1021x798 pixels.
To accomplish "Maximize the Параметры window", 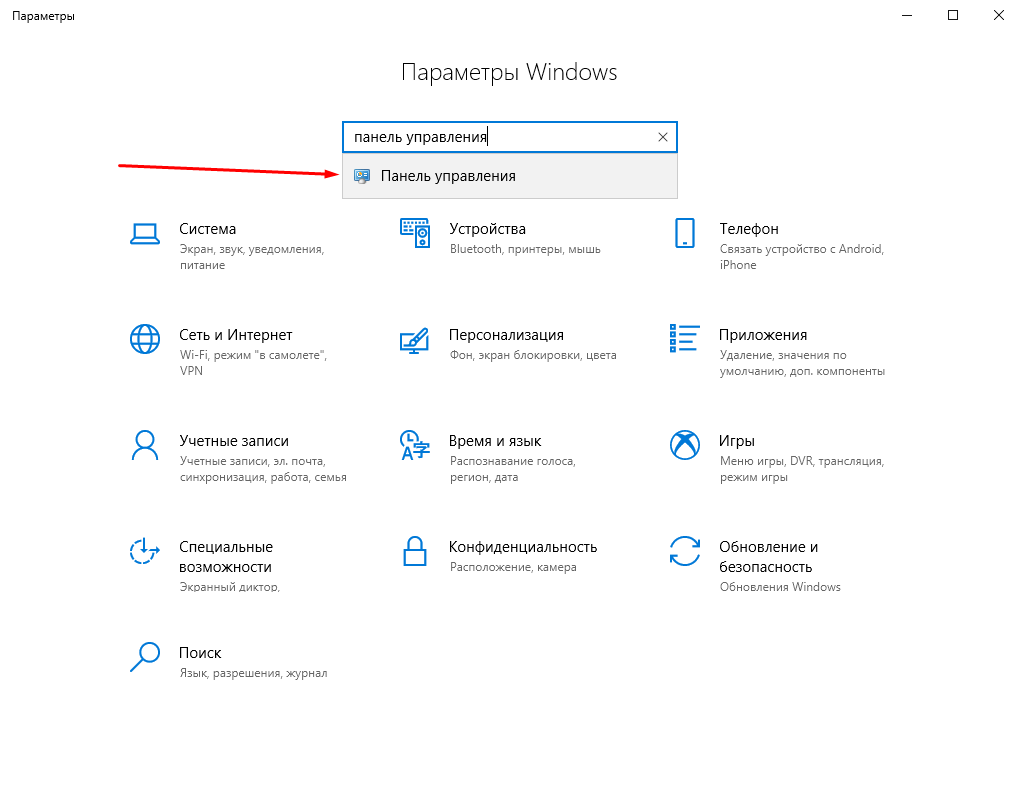I will point(953,16).
